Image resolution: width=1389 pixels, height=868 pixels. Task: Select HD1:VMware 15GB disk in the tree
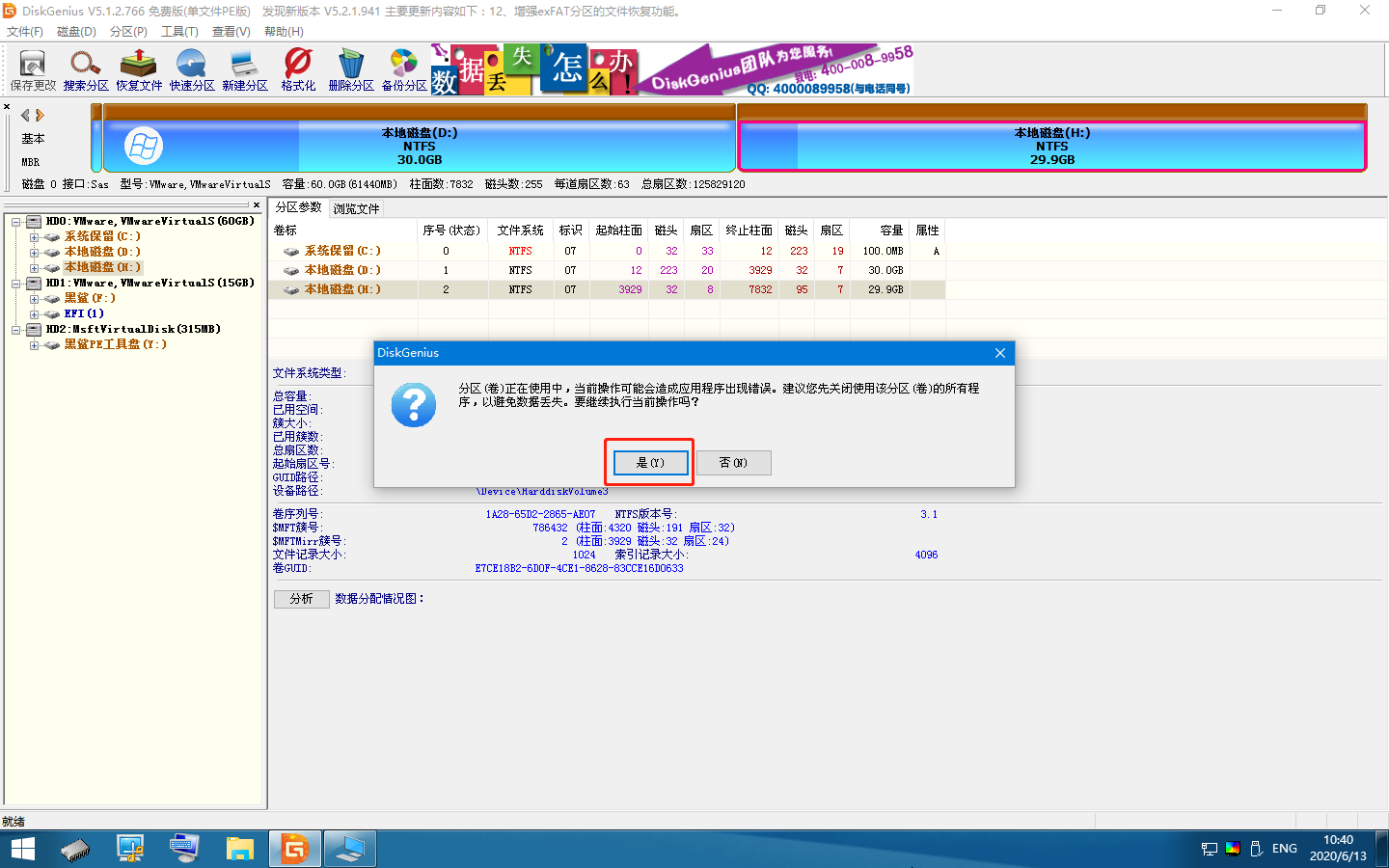tap(150, 283)
